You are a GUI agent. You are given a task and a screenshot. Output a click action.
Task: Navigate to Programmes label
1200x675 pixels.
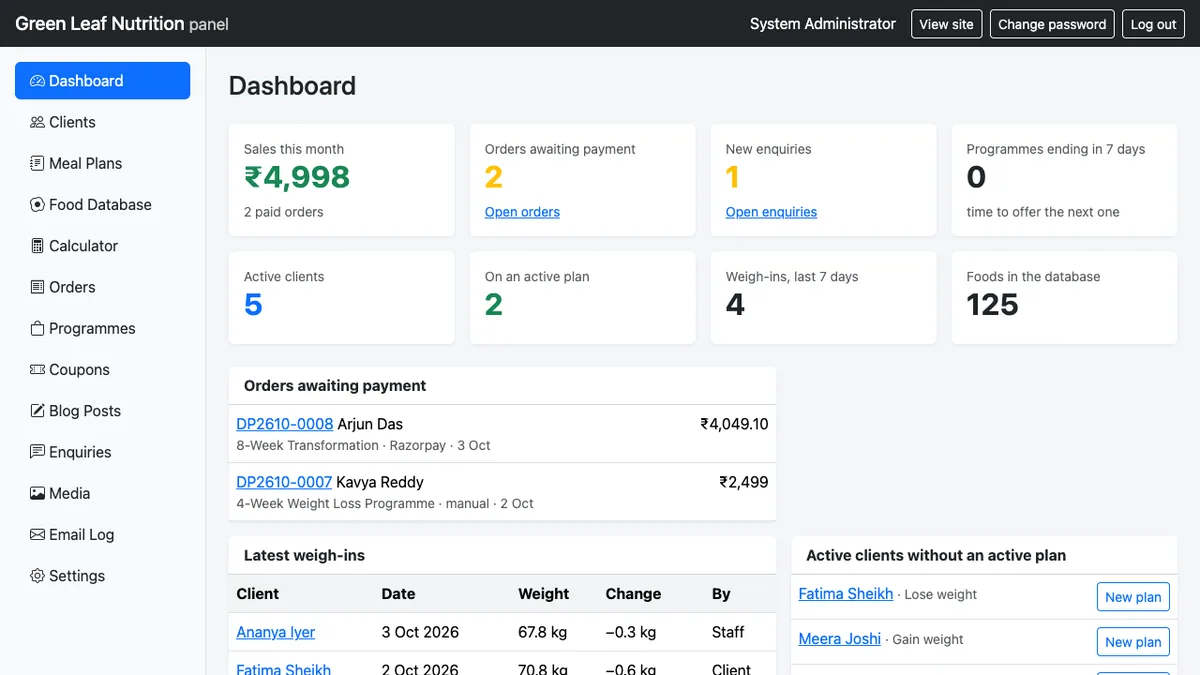pos(92,328)
